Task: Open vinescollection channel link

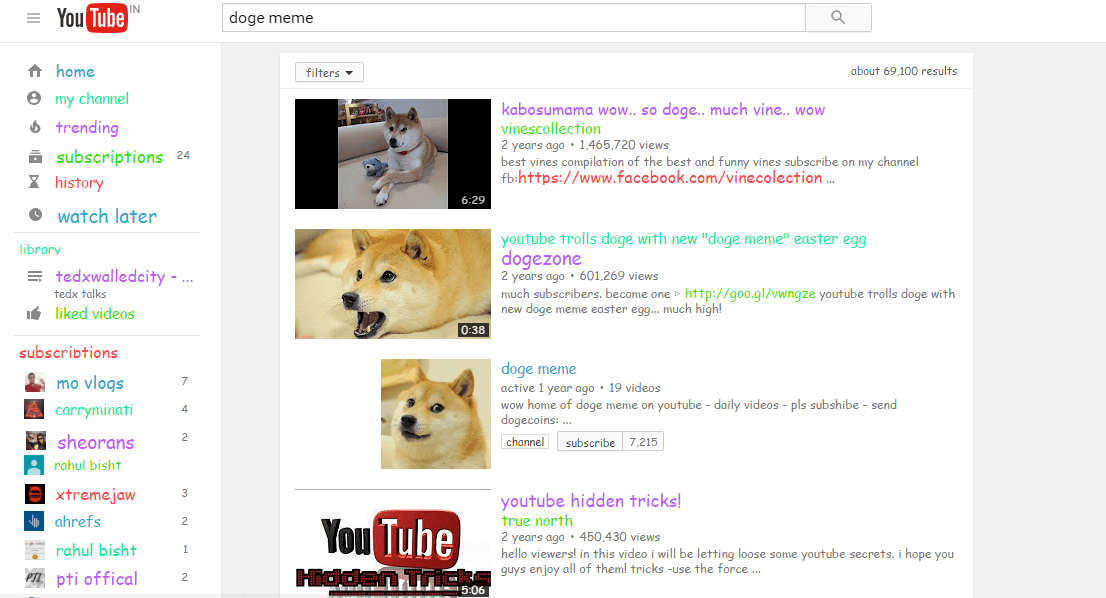Action: tap(551, 128)
